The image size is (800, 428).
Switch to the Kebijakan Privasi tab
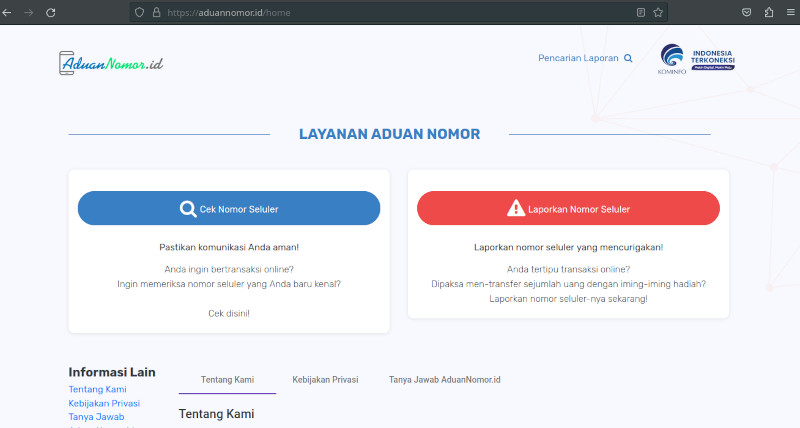click(x=325, y=380)
